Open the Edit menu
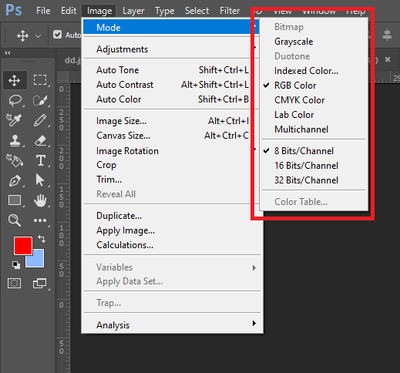This screenshot has height=373, width=400. click(x=69, y=11)
